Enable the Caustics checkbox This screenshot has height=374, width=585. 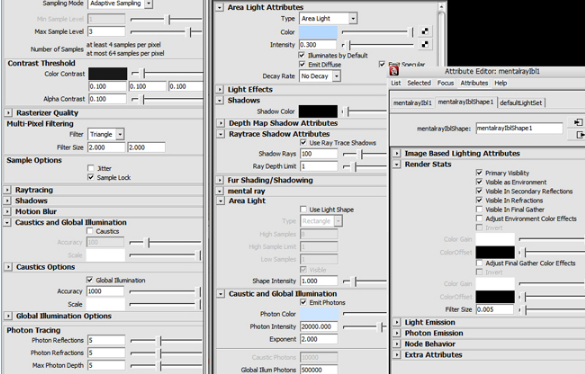click(90, 231)
